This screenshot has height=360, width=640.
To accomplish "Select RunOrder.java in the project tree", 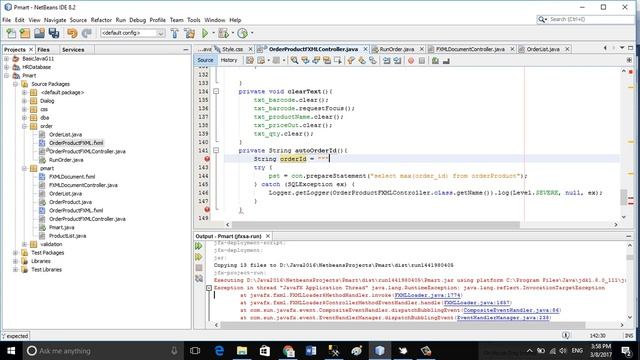I will [66, 160].
